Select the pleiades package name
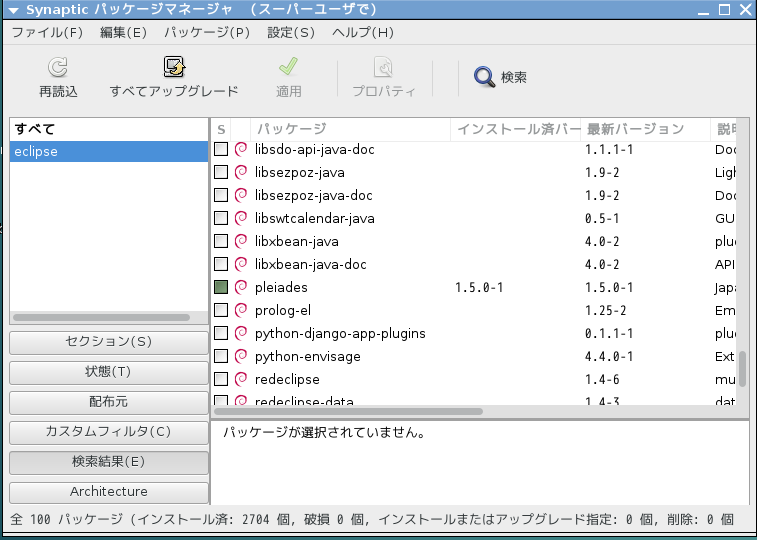Image resolution: width=757 pixels, height=540 pixels. point(281,288)
